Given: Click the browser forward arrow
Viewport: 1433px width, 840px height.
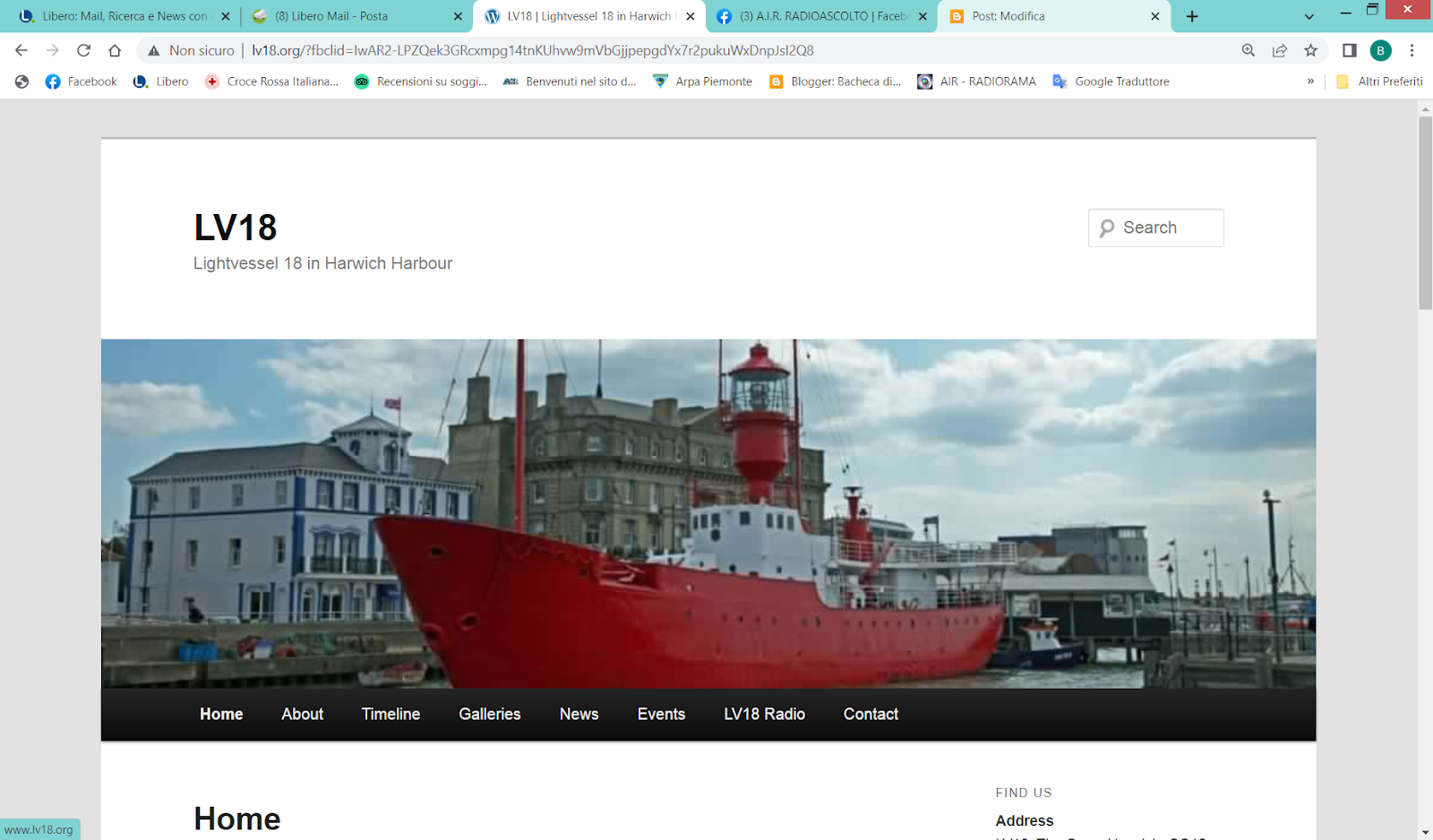Looking at the screenshot, I should pyautogui.click(x=53, y=50).
